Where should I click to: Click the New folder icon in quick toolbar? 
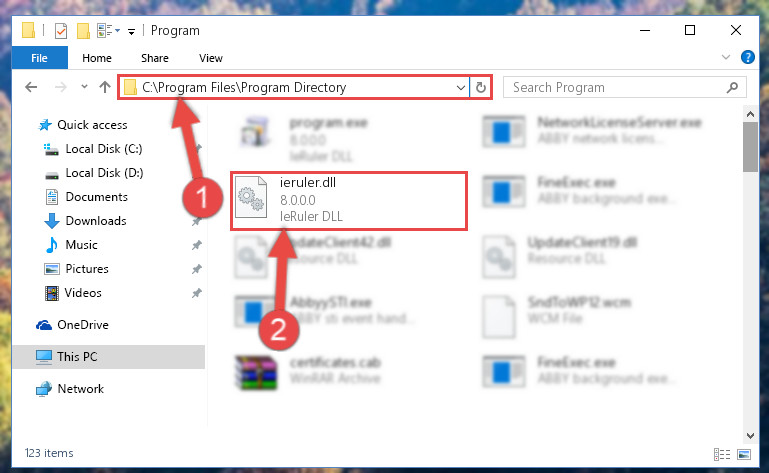pos(83,31)
